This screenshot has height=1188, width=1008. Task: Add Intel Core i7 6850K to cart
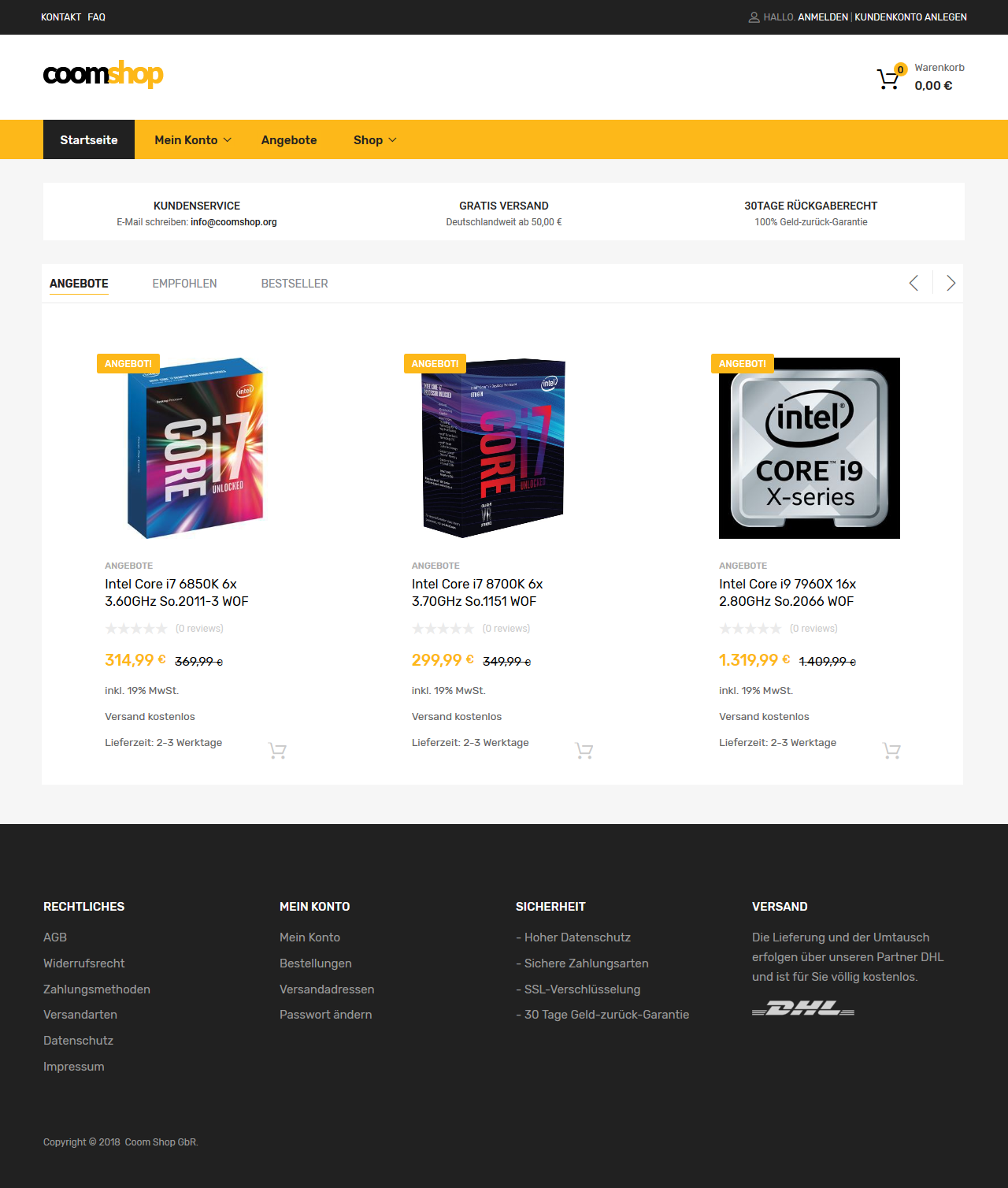pyautogui.click(x=277, y=751)
